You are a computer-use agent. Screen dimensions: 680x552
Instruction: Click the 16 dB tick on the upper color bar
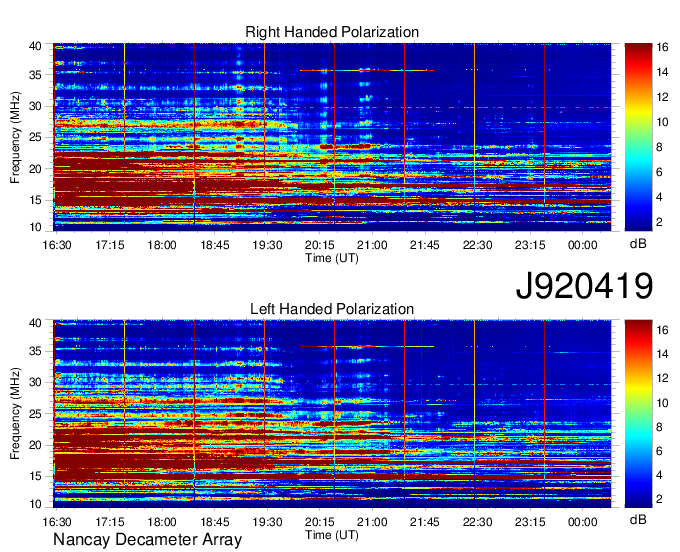(662, 47)
